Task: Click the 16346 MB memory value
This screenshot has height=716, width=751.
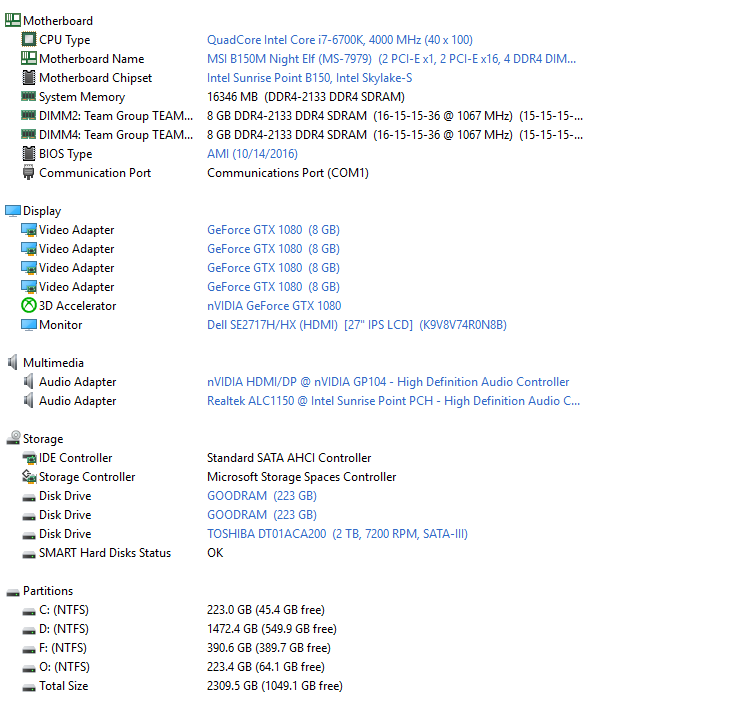Action: [x=306, y=97]
